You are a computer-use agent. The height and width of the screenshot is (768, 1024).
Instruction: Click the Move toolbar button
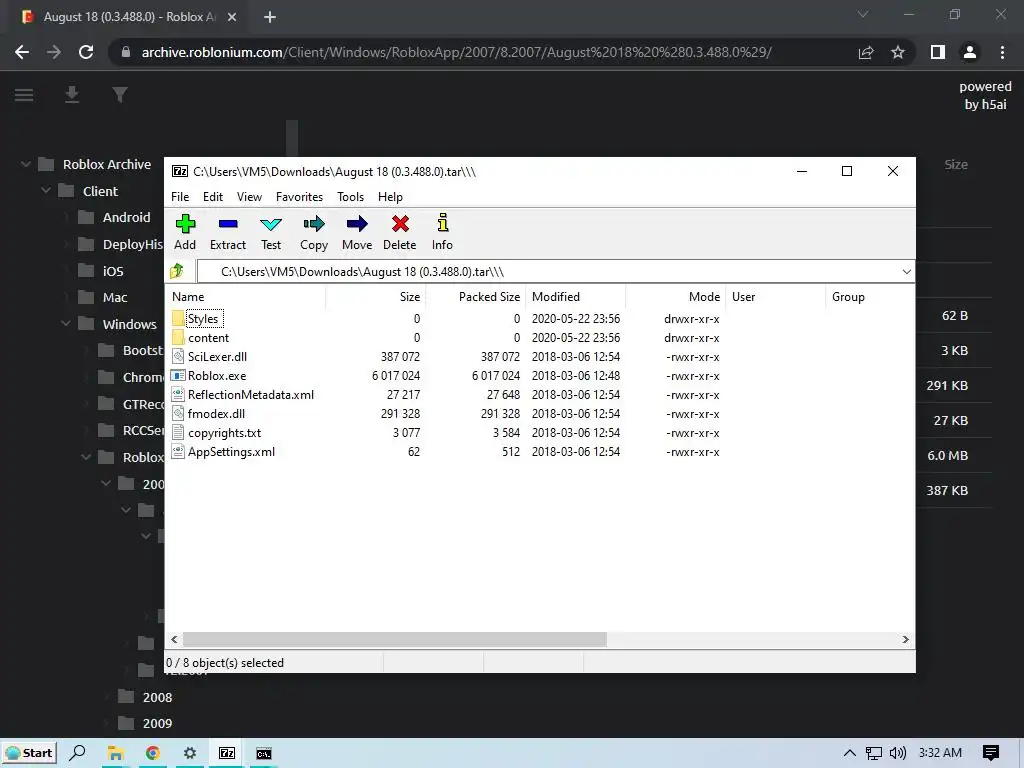click(x=357, y=232)
